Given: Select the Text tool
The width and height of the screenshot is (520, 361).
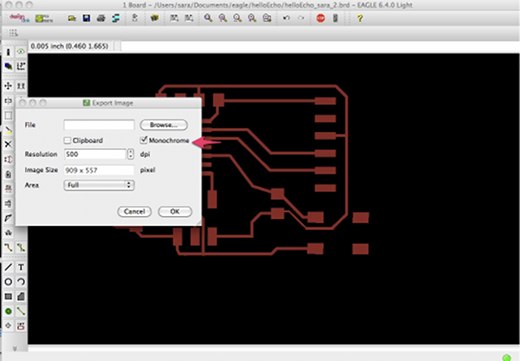Looking at the screenshot, I should (x=21, y=267).
